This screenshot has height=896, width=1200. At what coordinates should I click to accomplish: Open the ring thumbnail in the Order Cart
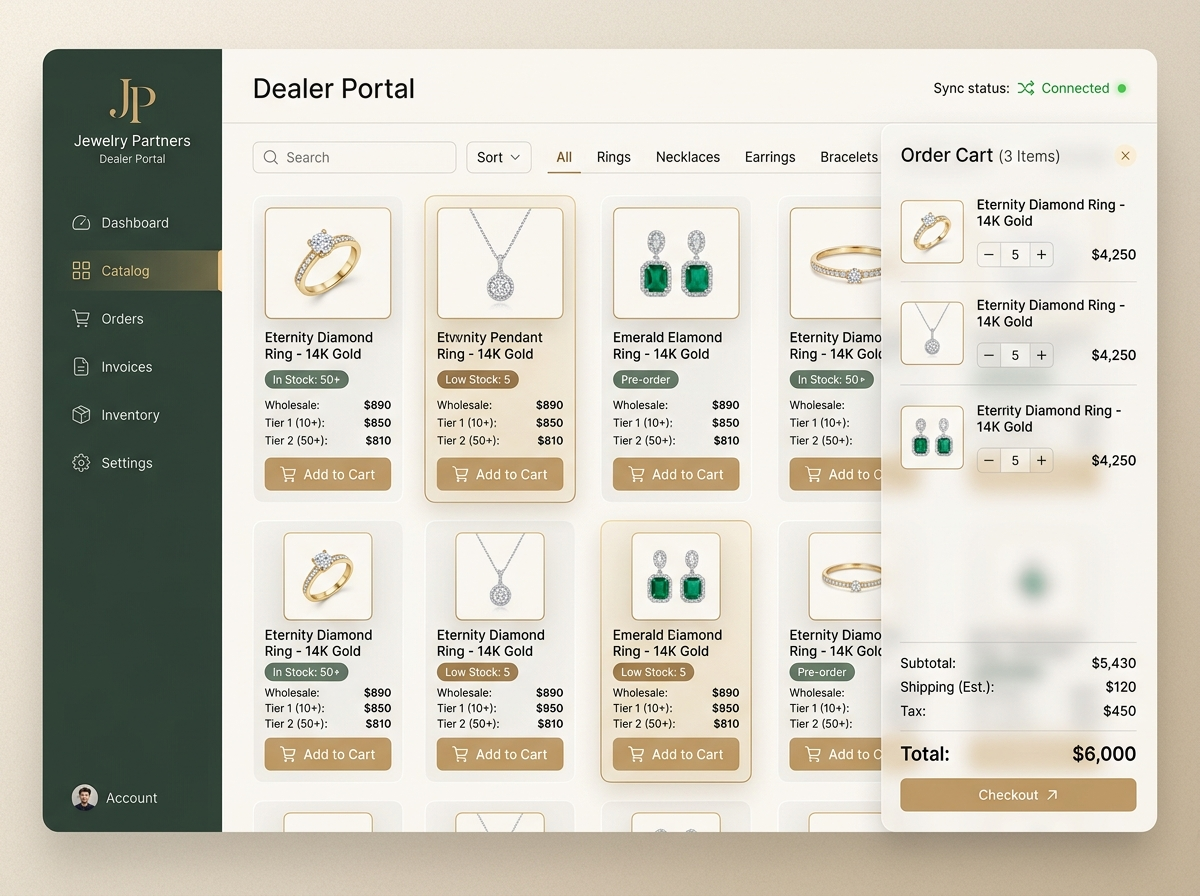932,231
